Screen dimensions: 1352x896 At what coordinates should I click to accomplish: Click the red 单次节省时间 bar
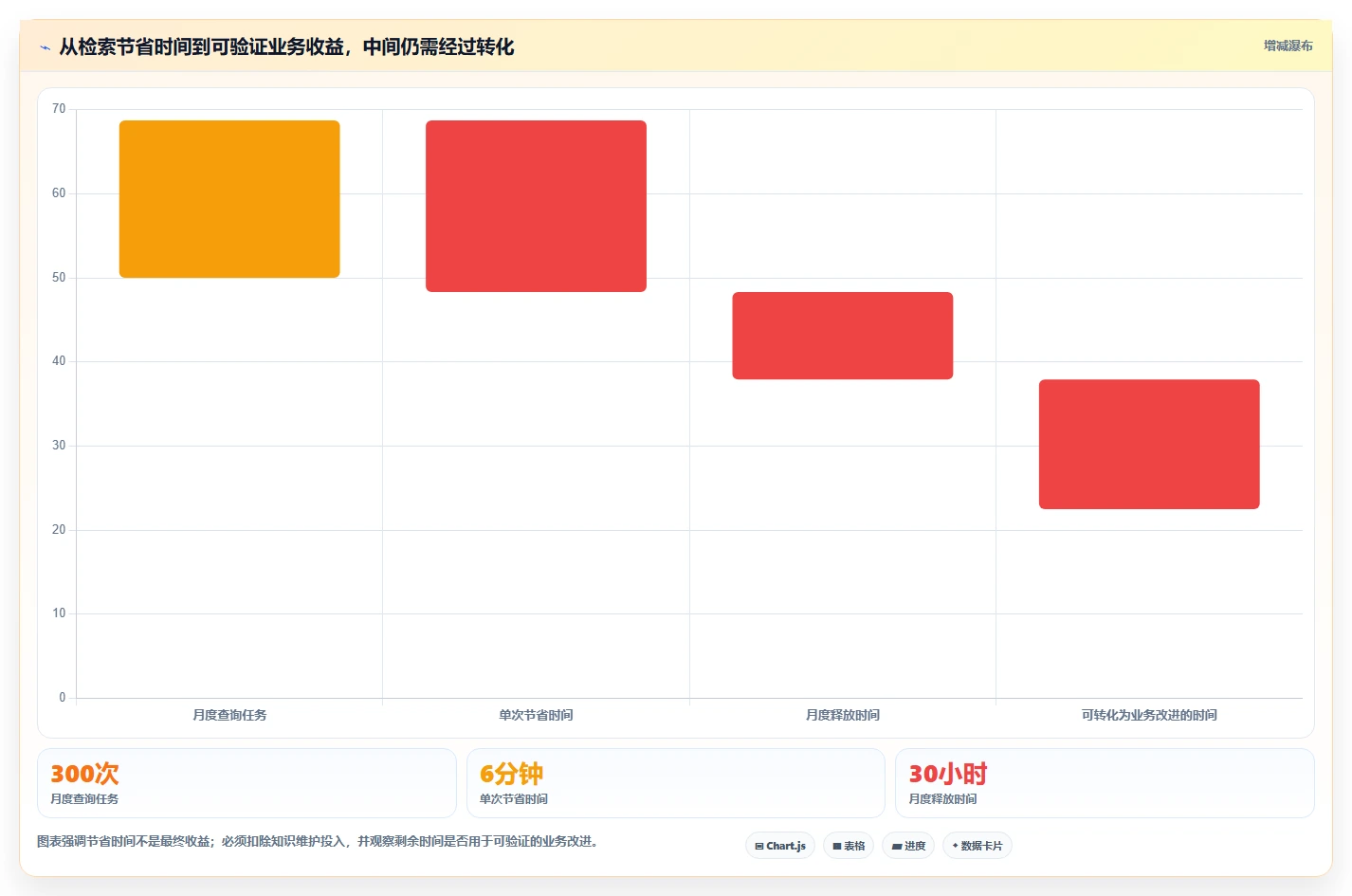[x=536, y=206]
